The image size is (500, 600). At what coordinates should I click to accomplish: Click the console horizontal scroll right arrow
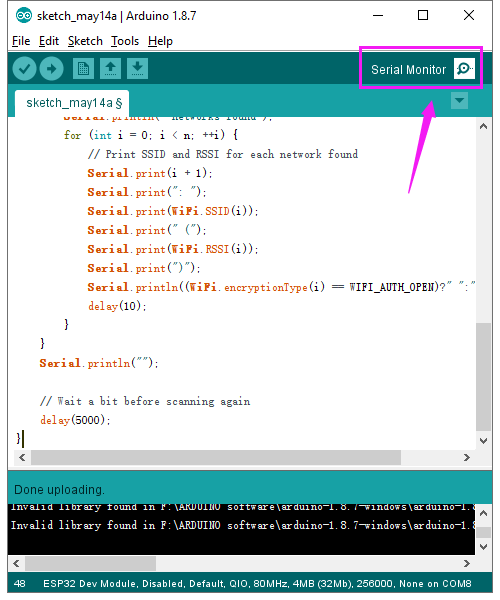tap(467, 564)
